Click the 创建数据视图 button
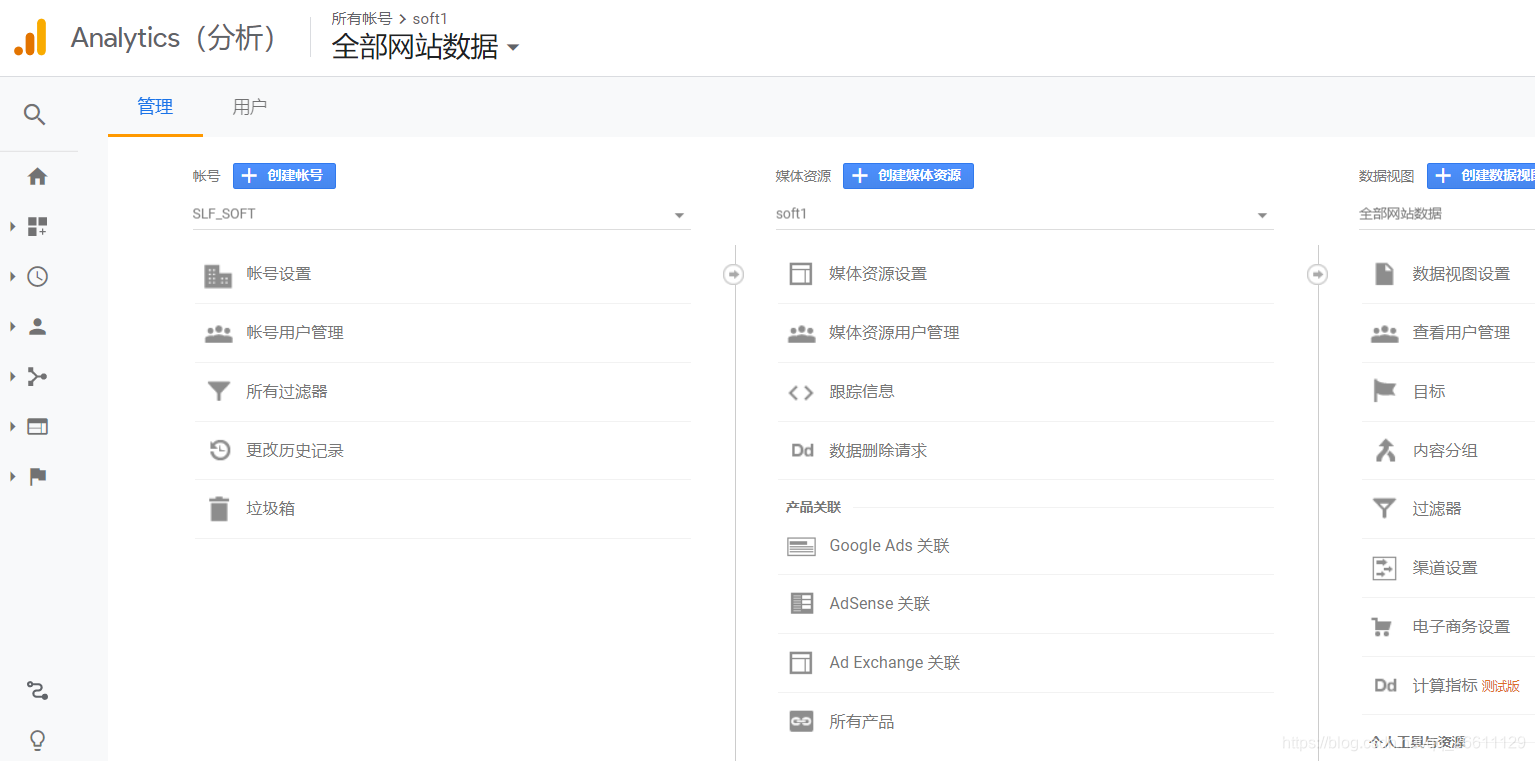 (x=1481, y=176)
